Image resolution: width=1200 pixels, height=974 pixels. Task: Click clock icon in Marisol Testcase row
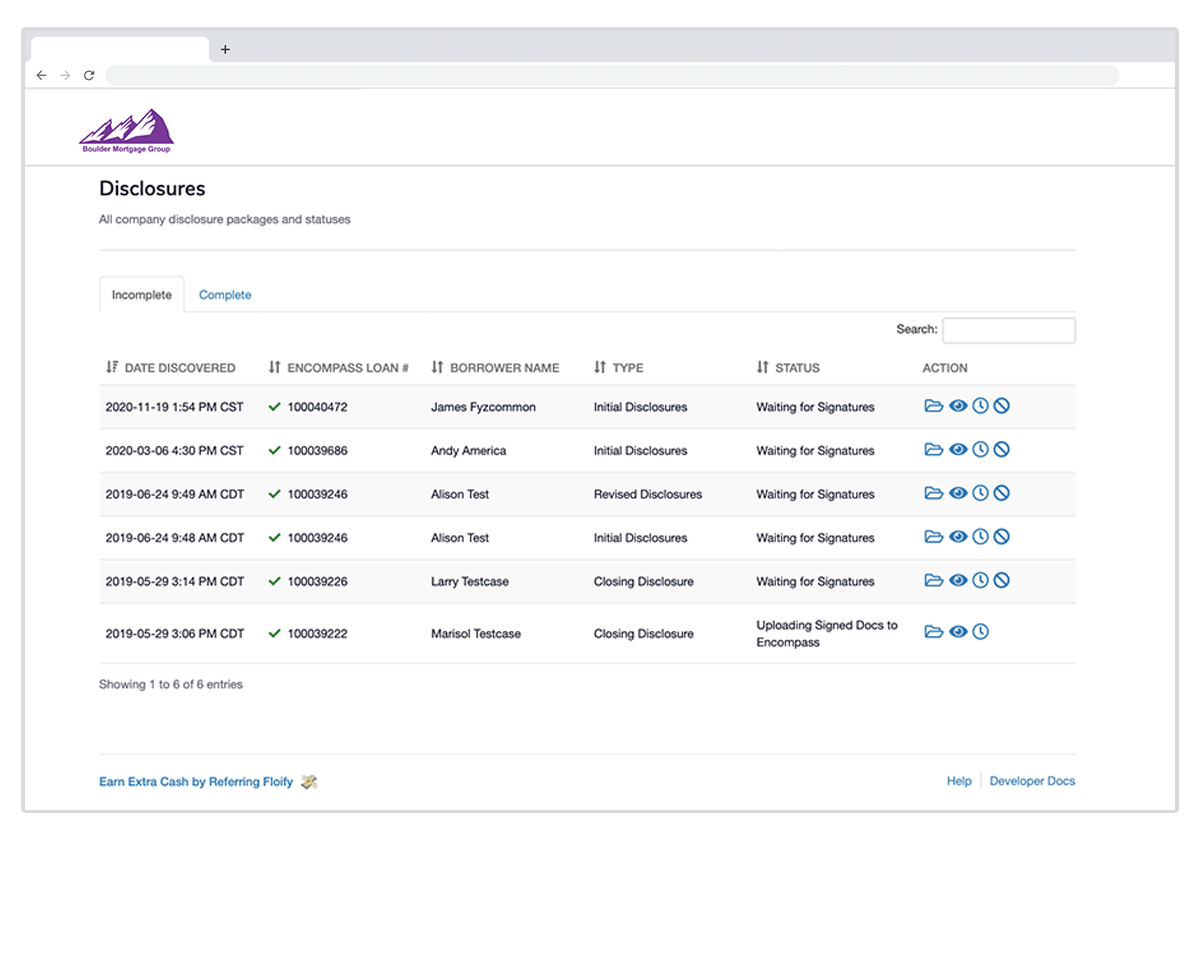[x=980, y=632]
